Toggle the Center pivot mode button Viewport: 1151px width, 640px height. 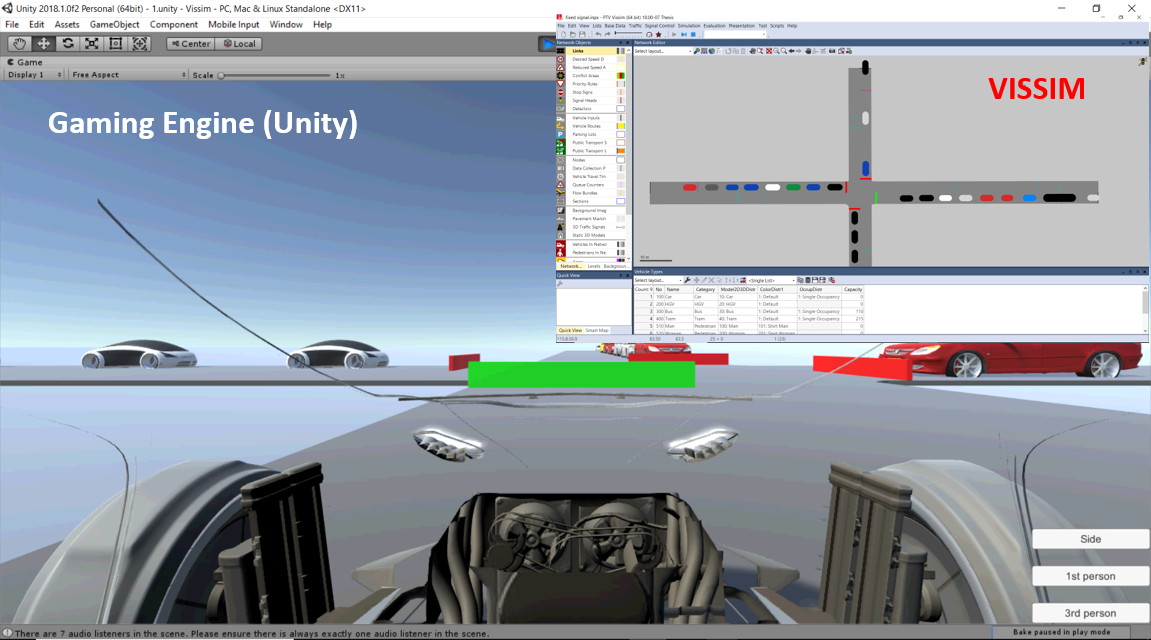[189, 44]
